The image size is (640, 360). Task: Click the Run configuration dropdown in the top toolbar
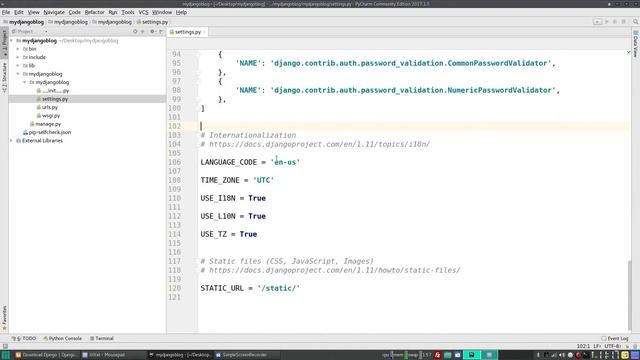[597, 22]
